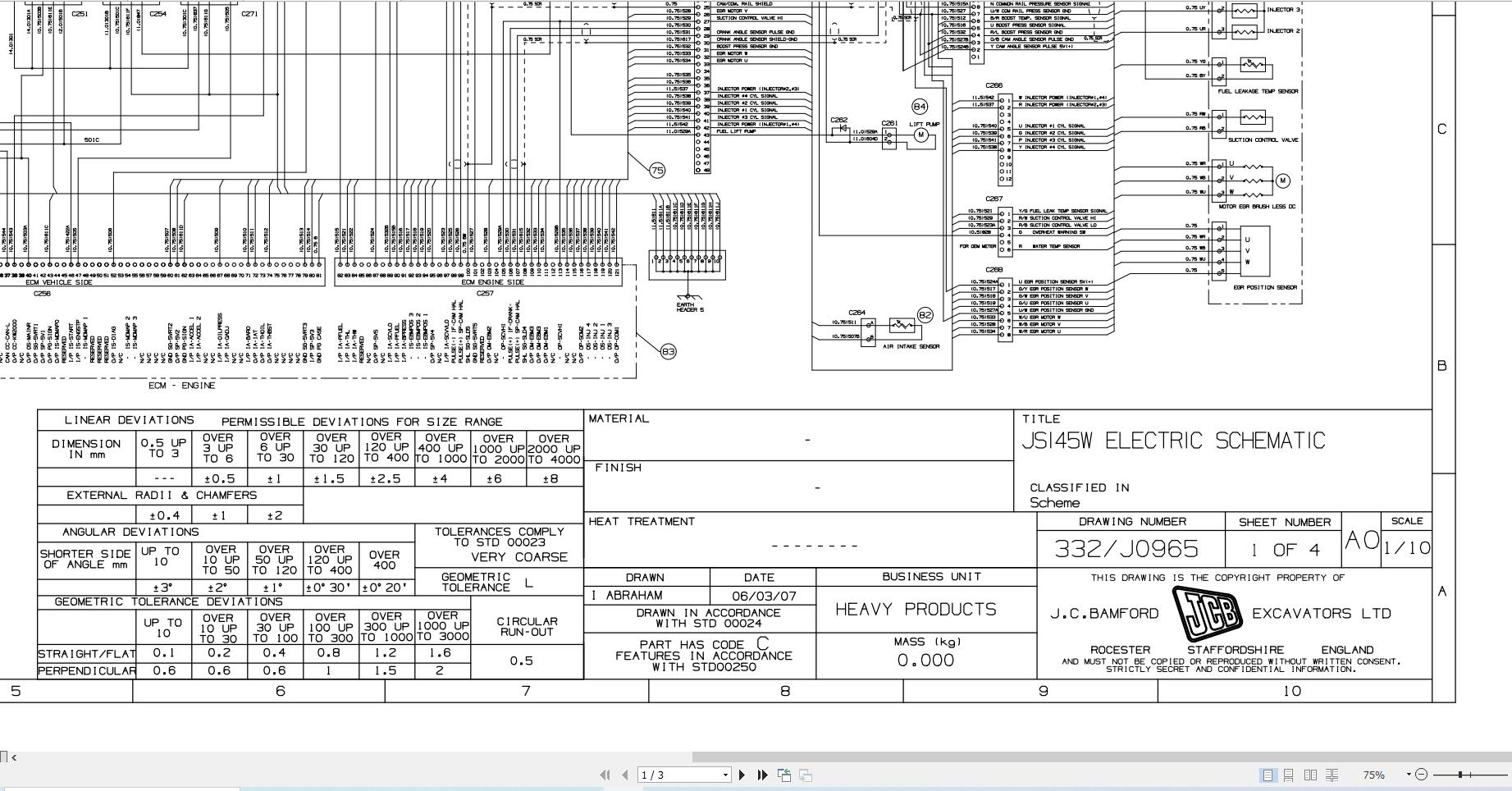Go to the previous page

coord(626,774)
